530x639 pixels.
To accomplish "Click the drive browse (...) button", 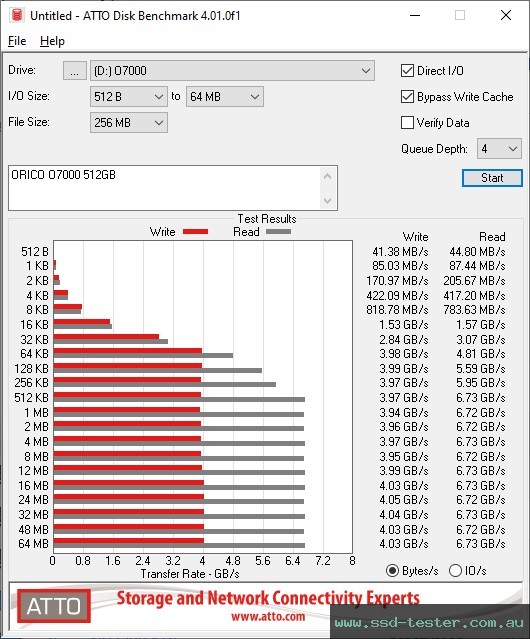I will (x=75, y=71).
